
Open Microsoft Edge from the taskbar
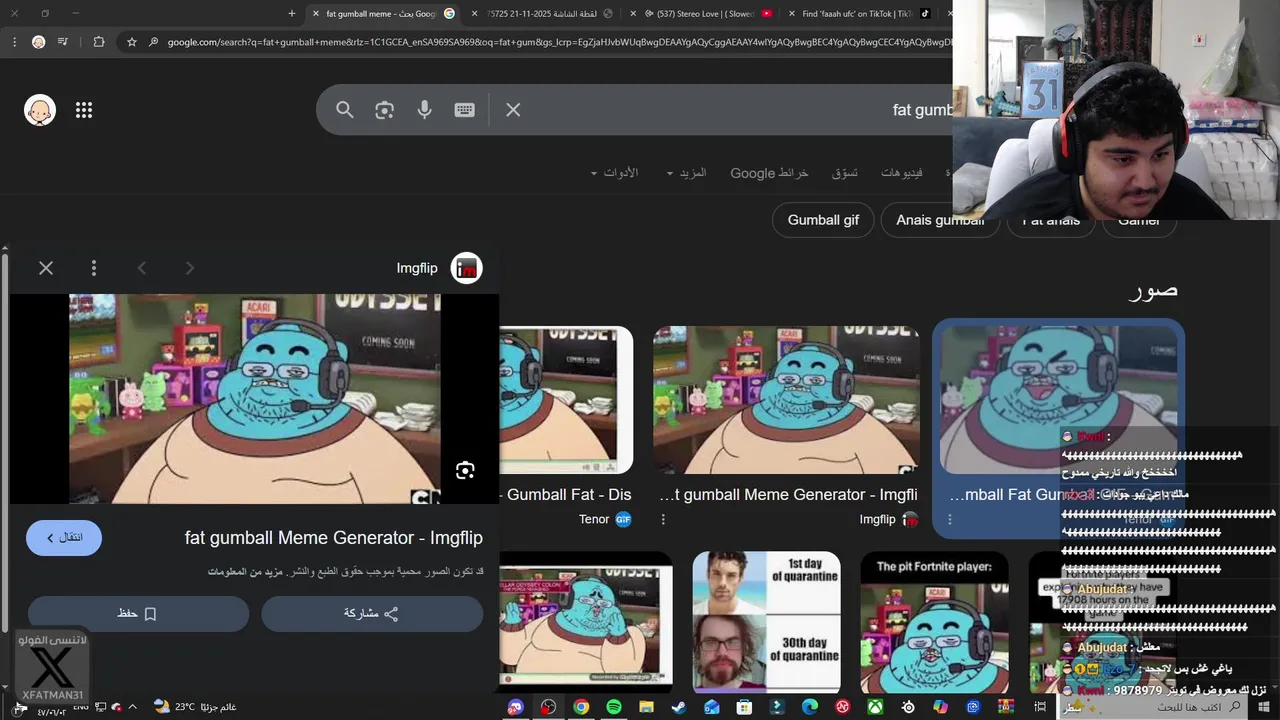pos(810,707)
